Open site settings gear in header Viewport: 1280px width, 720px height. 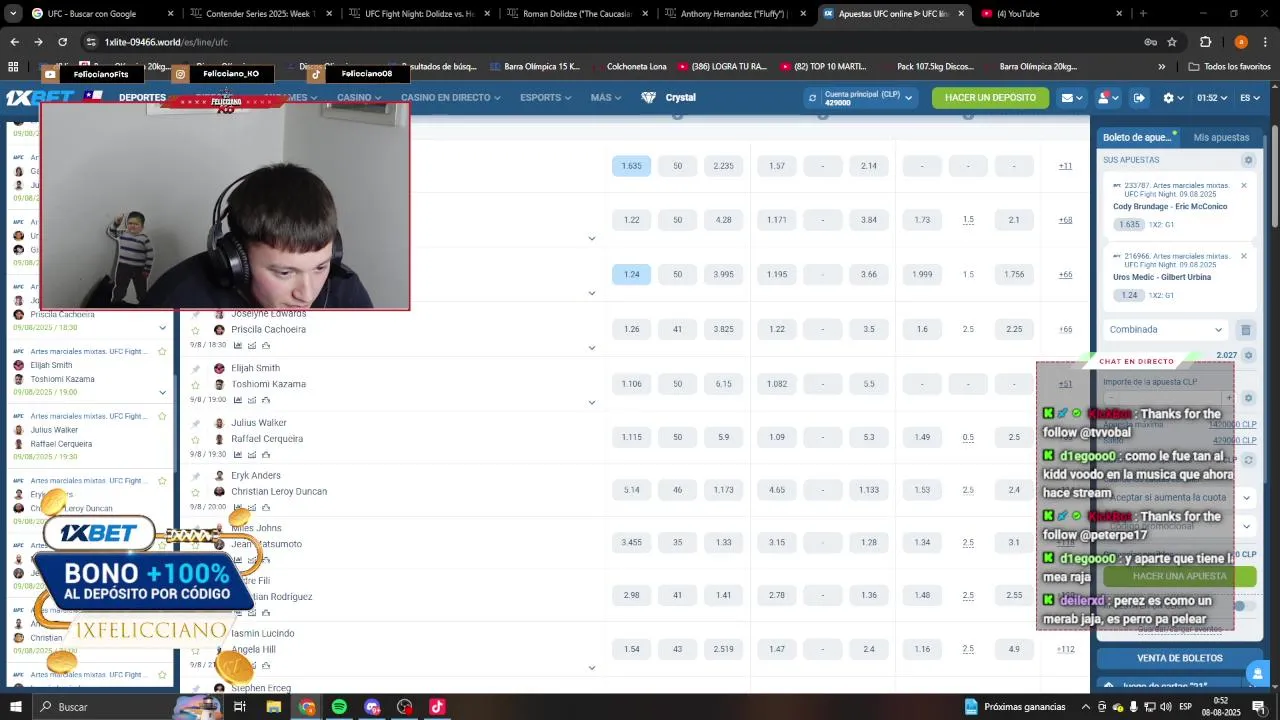[x=1168, y=98]
